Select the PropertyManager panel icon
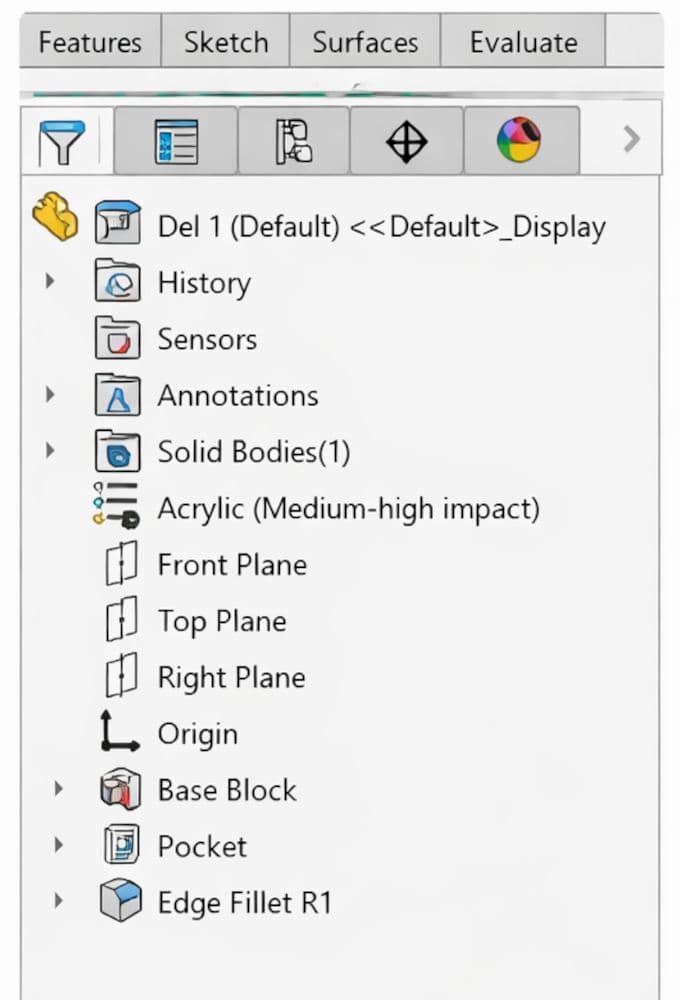The width and height of the screenshot is (680, 1000). pyautogui.click(x=176, y=140)
